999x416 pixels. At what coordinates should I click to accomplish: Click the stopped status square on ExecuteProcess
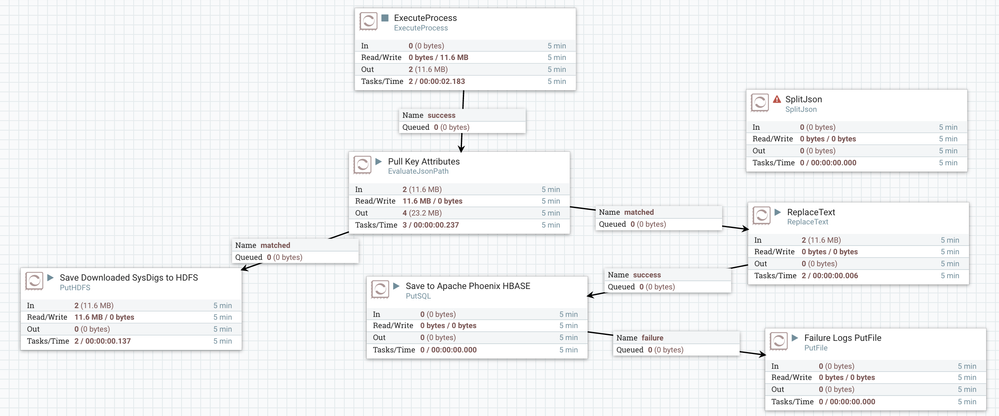(385, 18)
